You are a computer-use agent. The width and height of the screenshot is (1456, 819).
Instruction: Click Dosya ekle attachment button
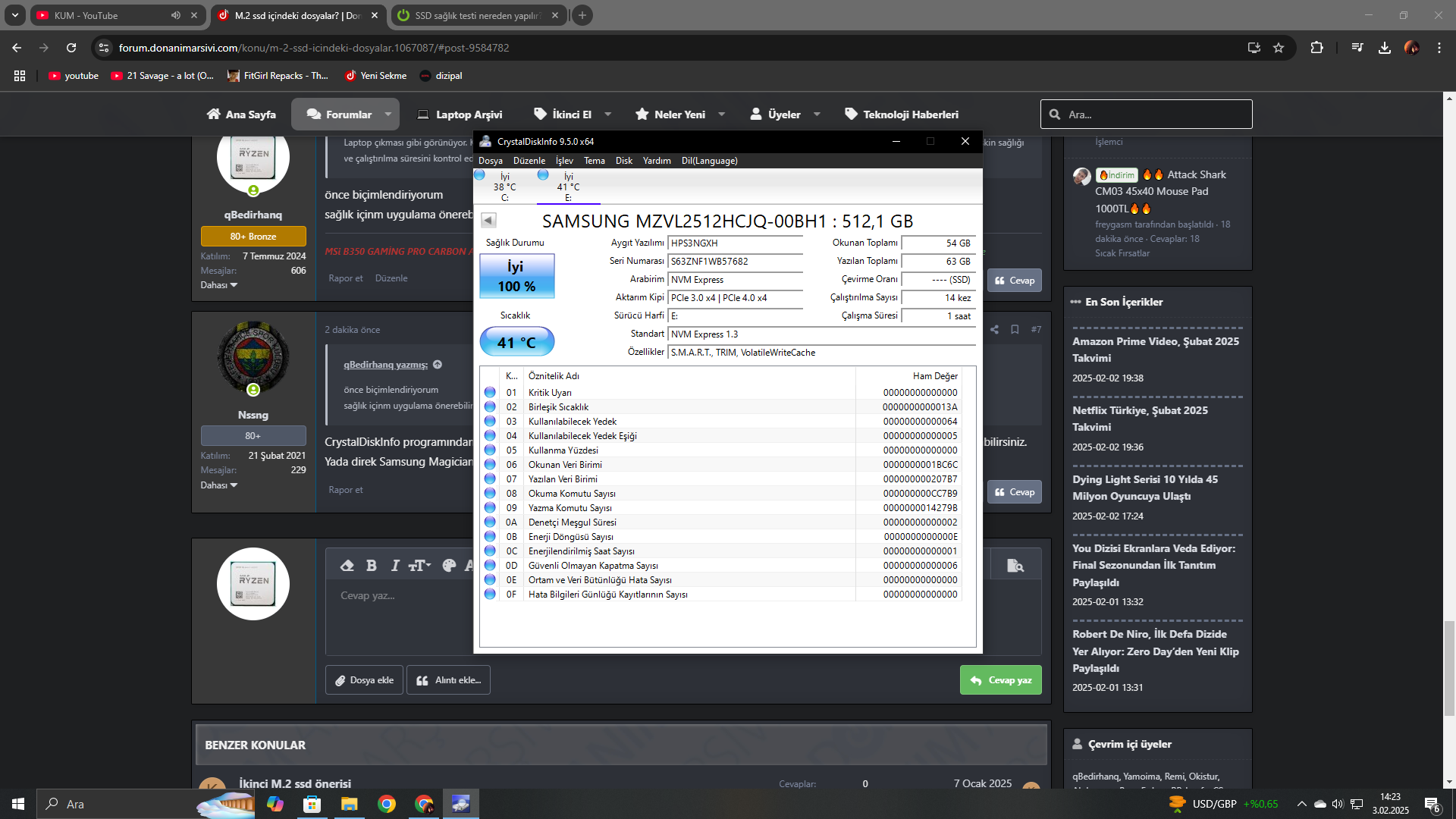[365, 680]
